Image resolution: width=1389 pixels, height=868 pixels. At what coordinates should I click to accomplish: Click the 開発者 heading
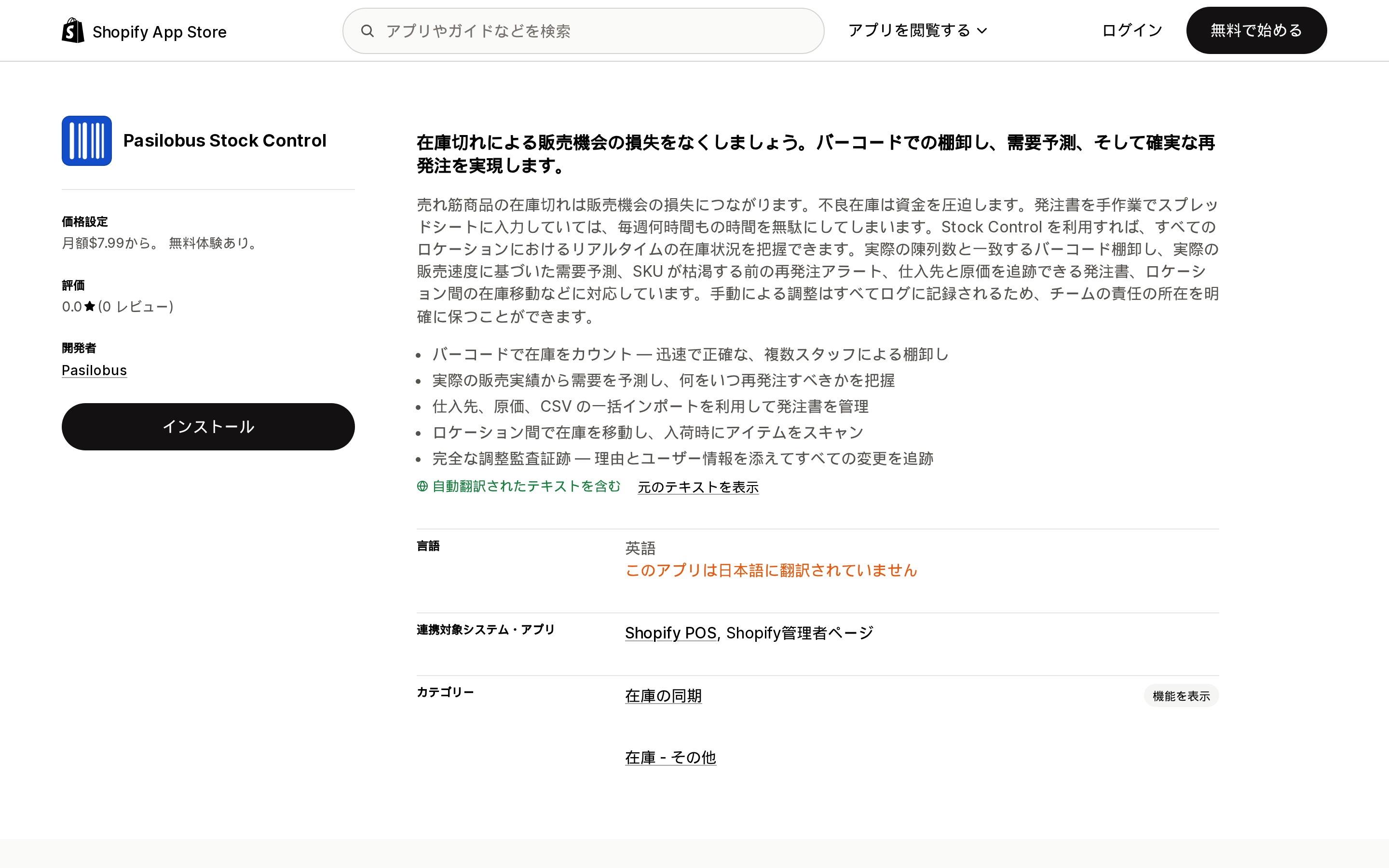(x=79, y=348)
